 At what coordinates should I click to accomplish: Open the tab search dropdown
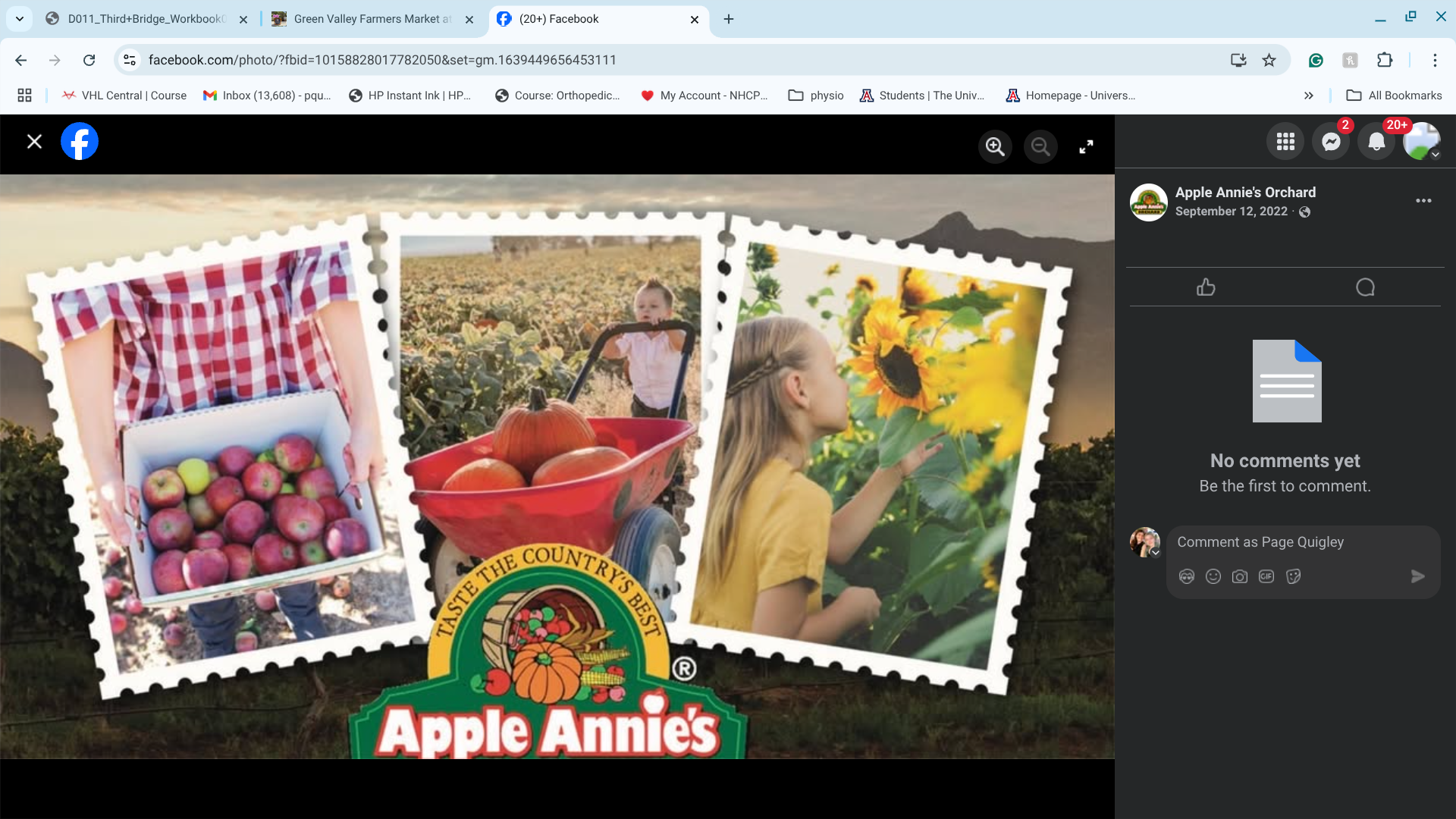point(20,19)
